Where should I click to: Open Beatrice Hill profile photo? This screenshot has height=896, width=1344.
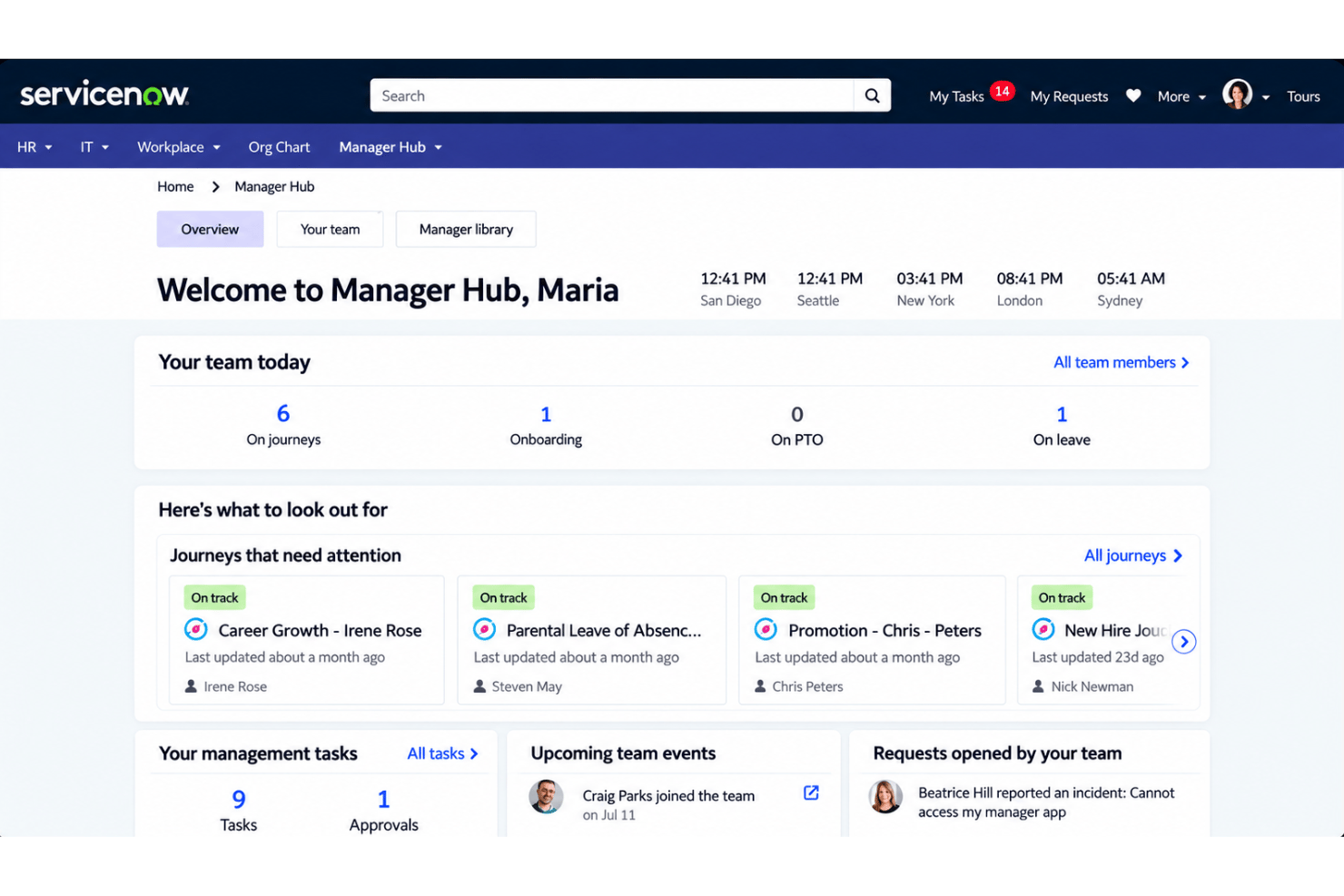(x=885, y=796)
